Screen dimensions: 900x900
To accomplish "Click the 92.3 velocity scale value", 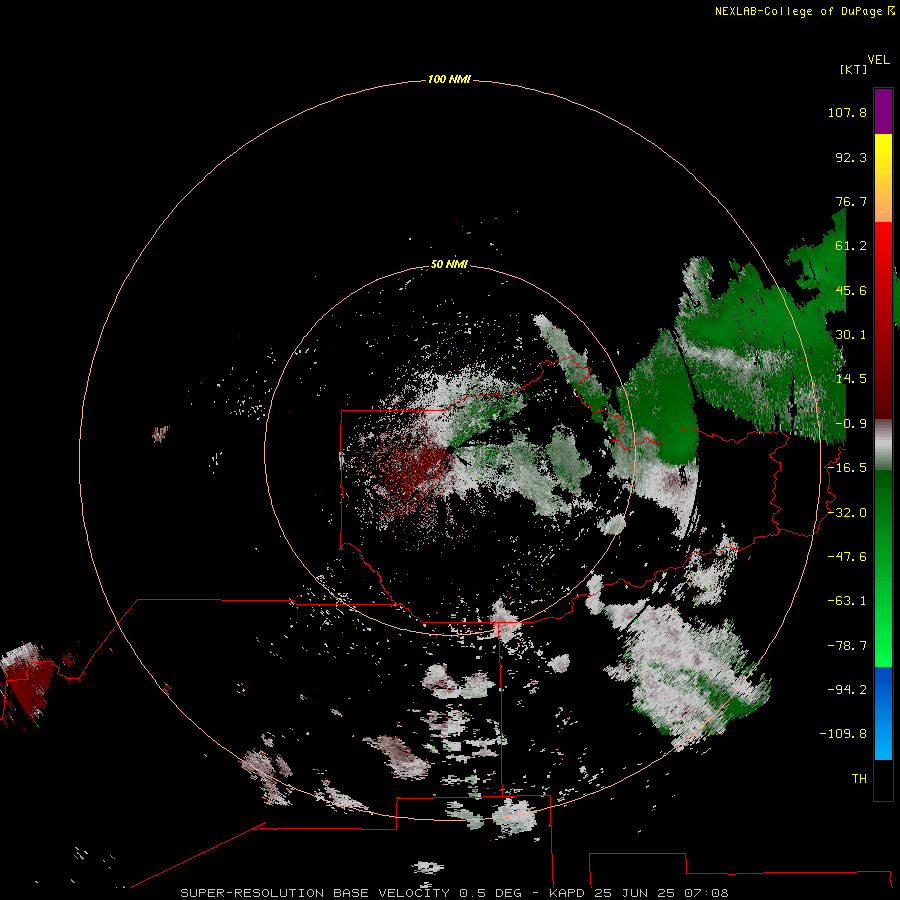I will [851, 157].
